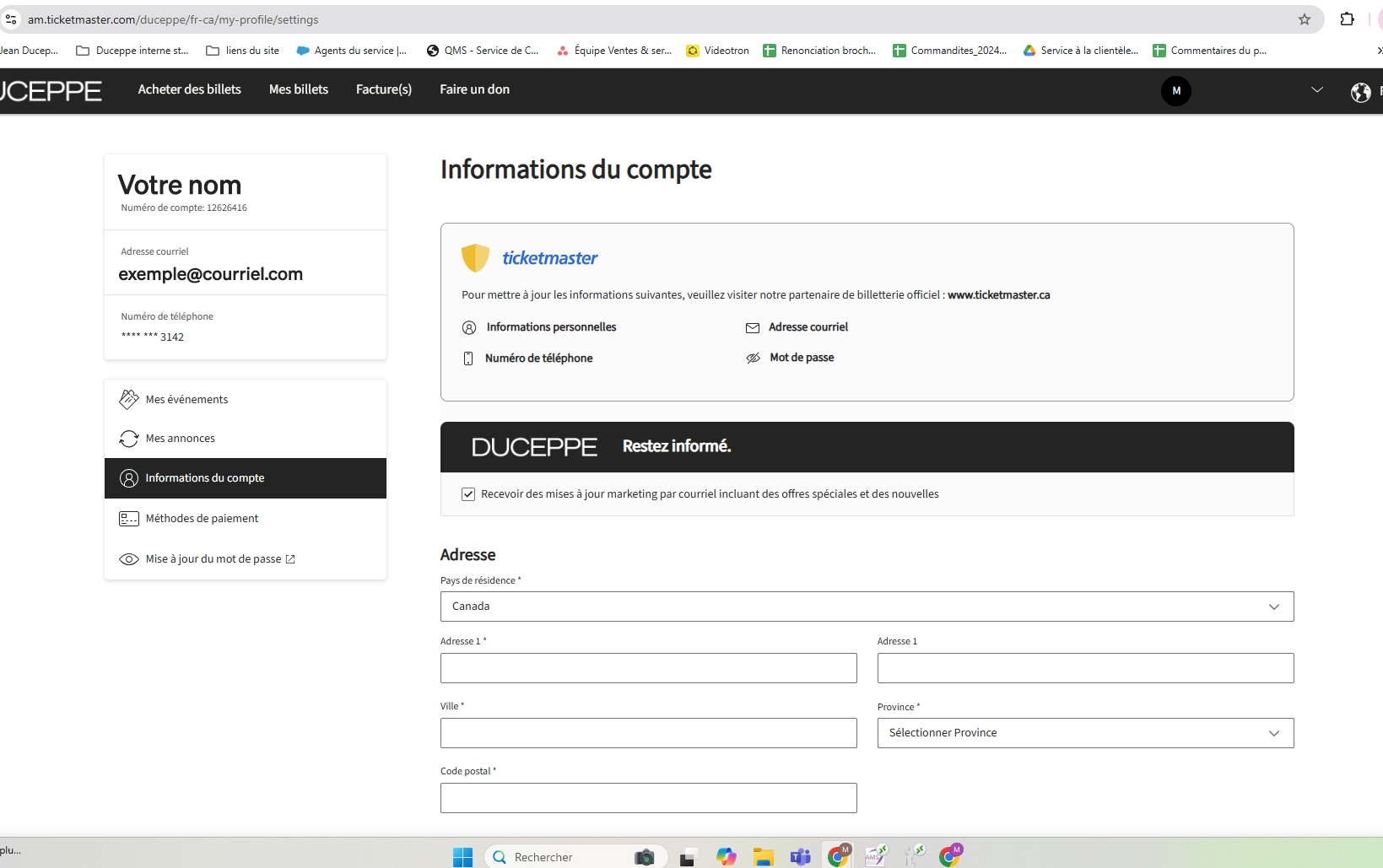Select Faire un don in navigation
This screenshot has width=1383, height=868.
[x=474, y=89]
